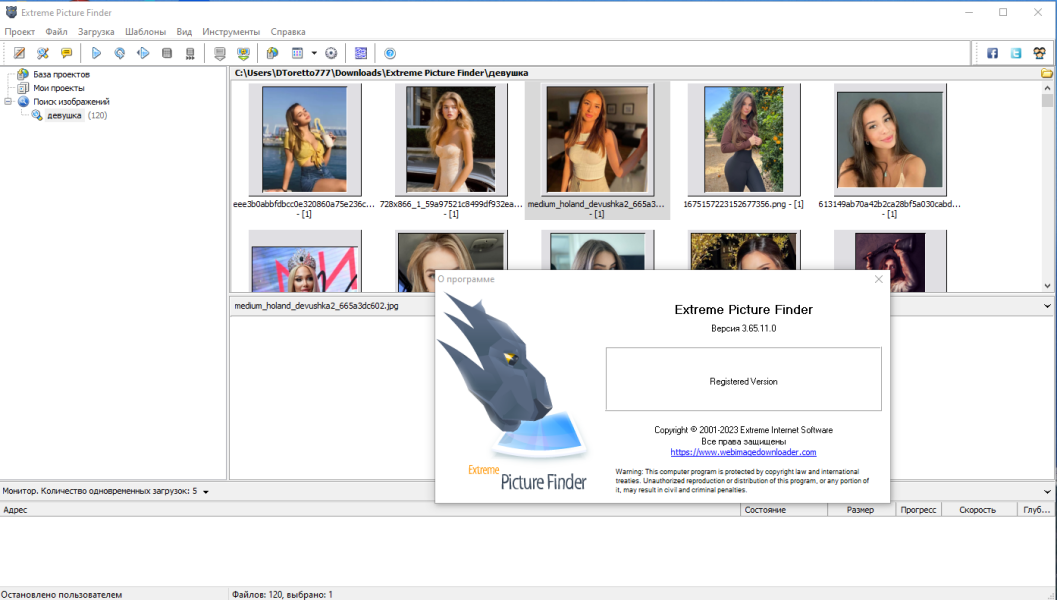Open simultaneous downloads count dropdown
The height and width of the screenshot is (600, 1057).
coord(206,491)
